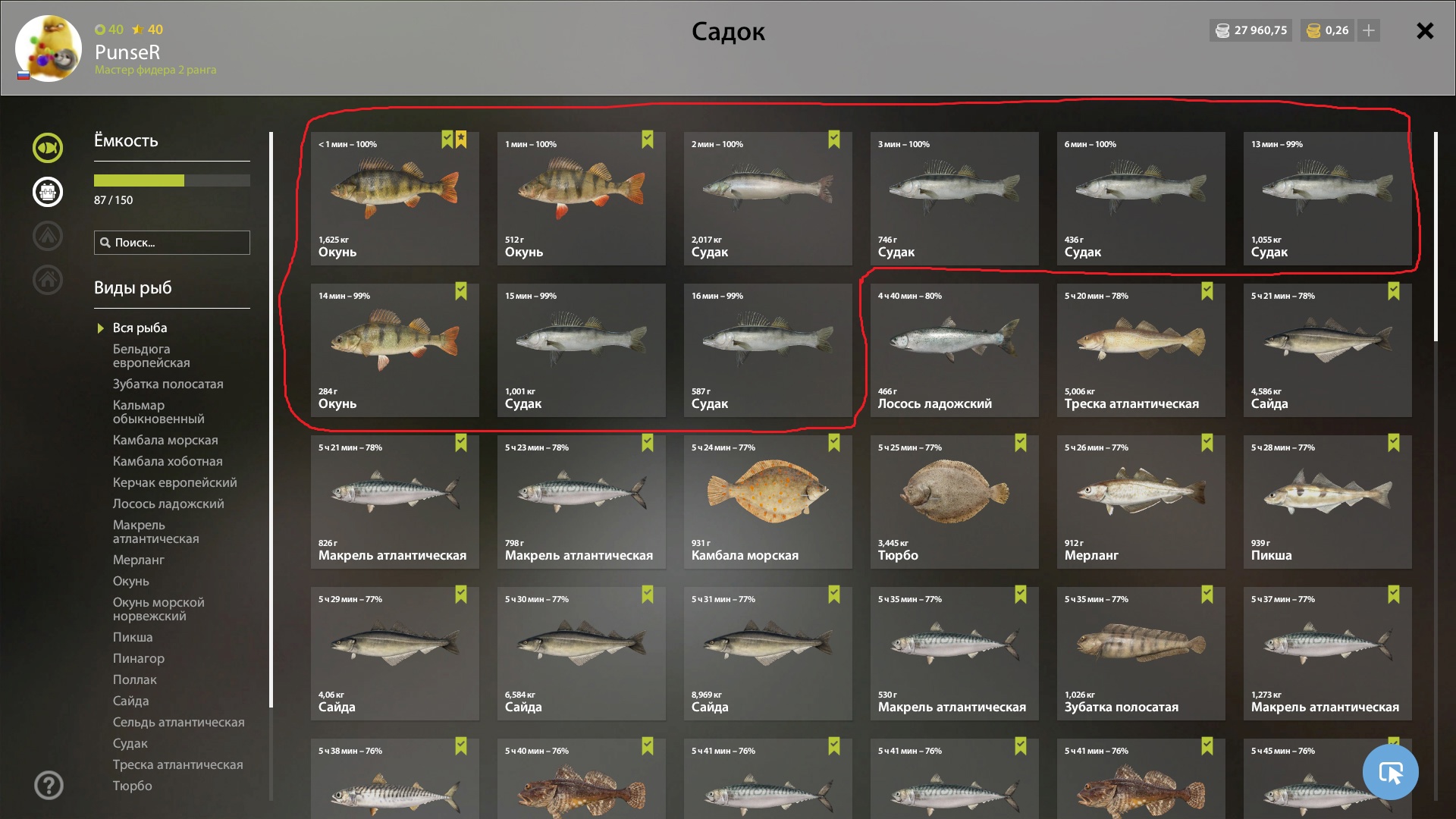Click the greyed tent sidebar icon
Viewport: 1456px width, 819px height.
click(x=47, y=235)
